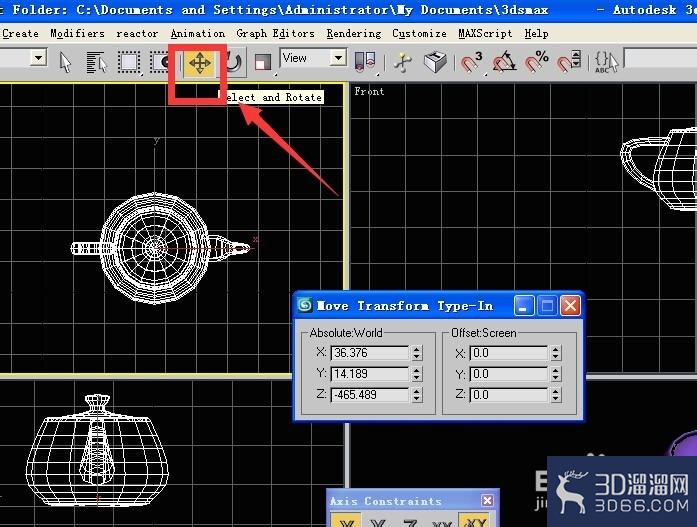Choose Rectangular Selection Region tool

click(x=129, y=62)
